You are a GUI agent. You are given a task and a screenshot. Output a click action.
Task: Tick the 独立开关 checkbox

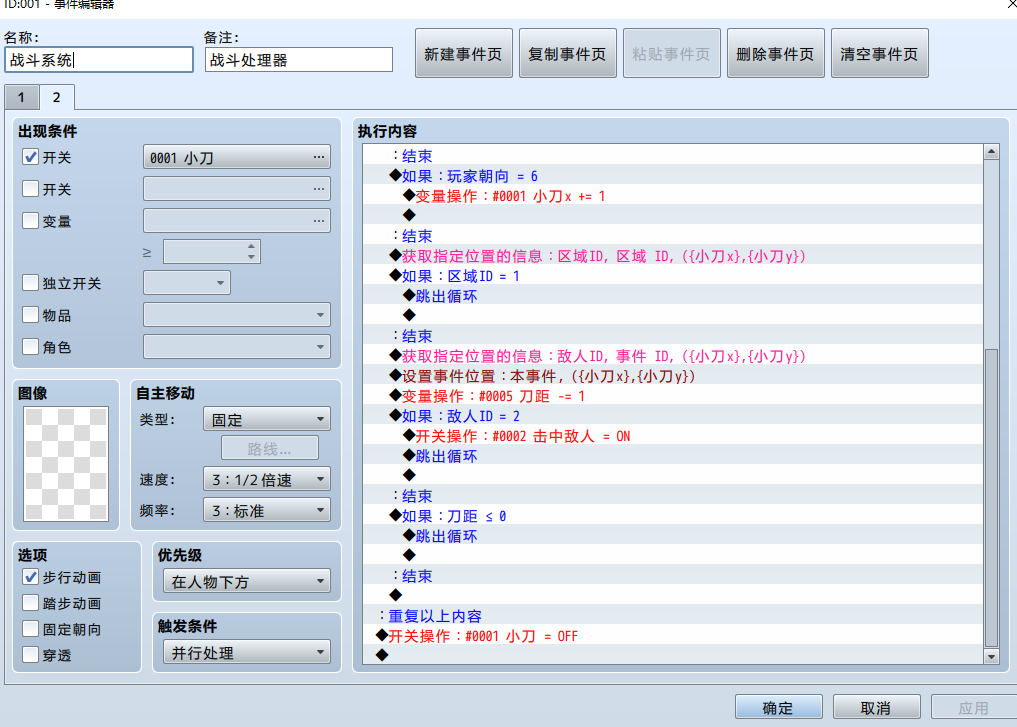point(30,283)
